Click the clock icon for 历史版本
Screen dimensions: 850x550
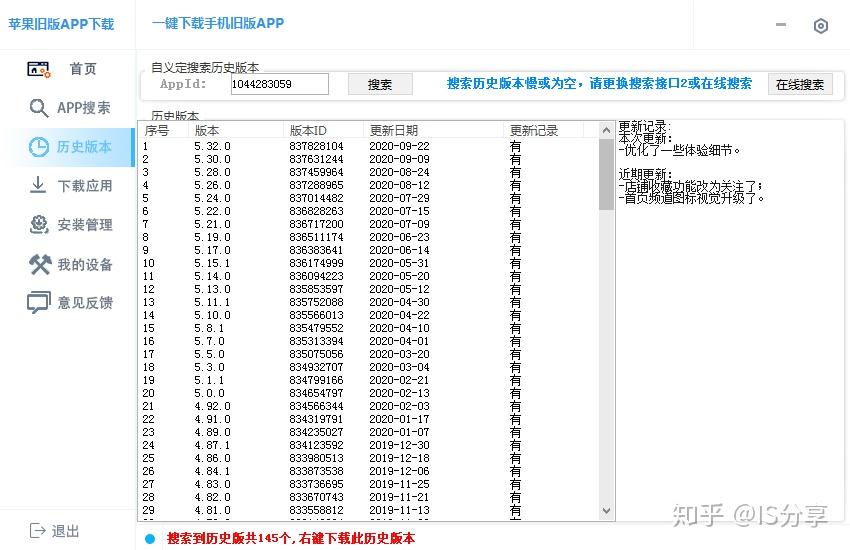click(x=39, y=147)
